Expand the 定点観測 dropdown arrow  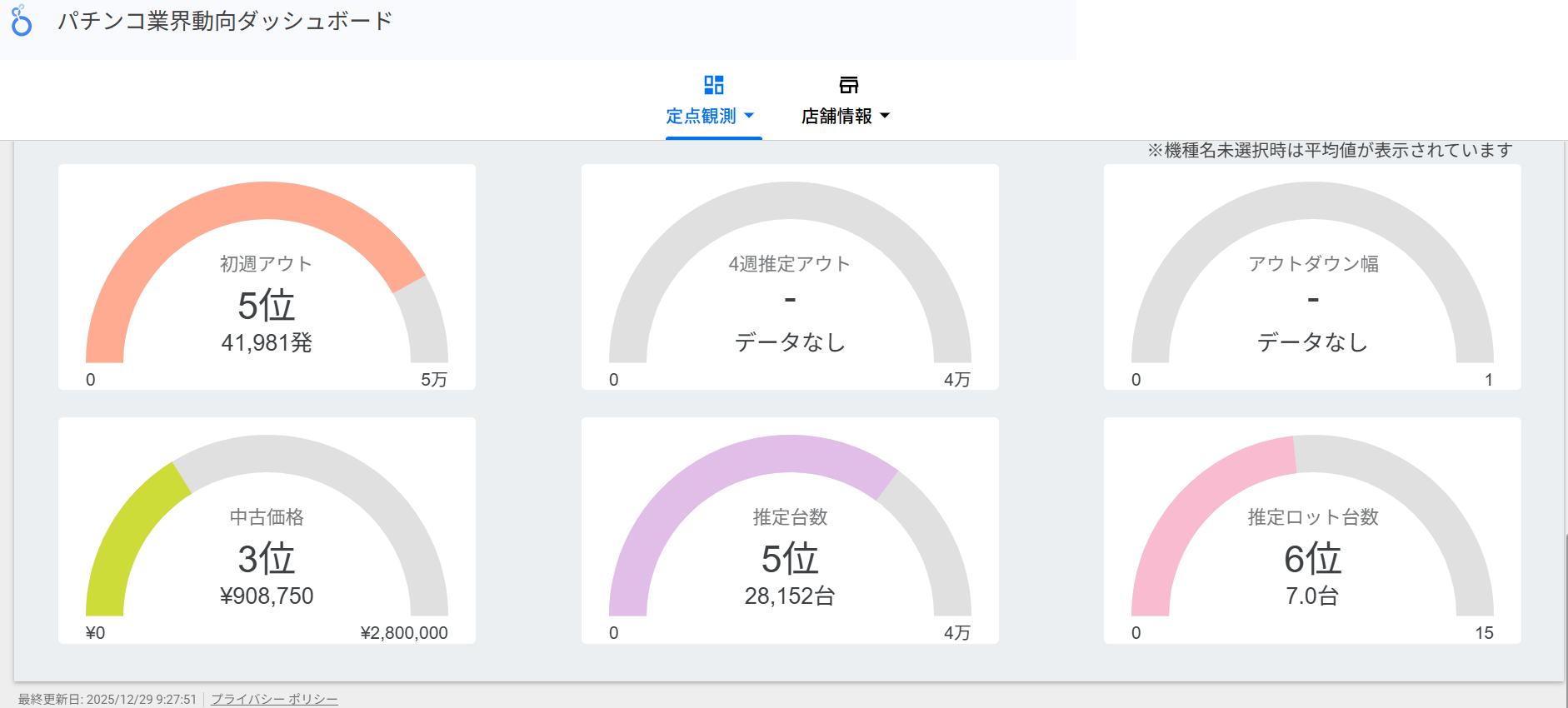click(748, 116)
